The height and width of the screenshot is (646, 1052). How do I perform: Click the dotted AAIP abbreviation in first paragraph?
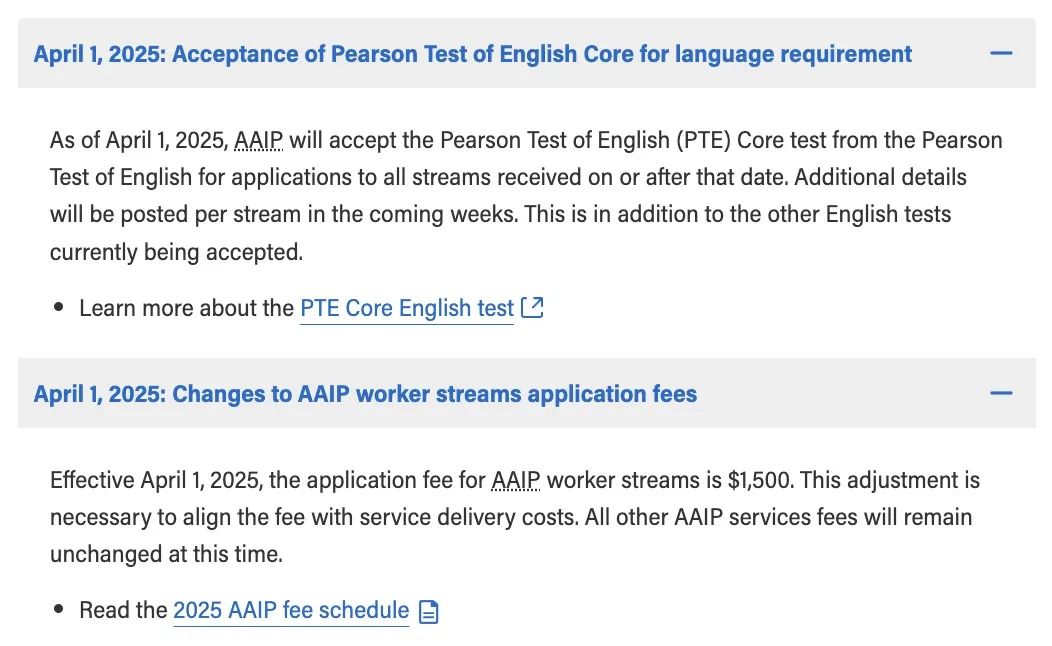pos(258,140)
